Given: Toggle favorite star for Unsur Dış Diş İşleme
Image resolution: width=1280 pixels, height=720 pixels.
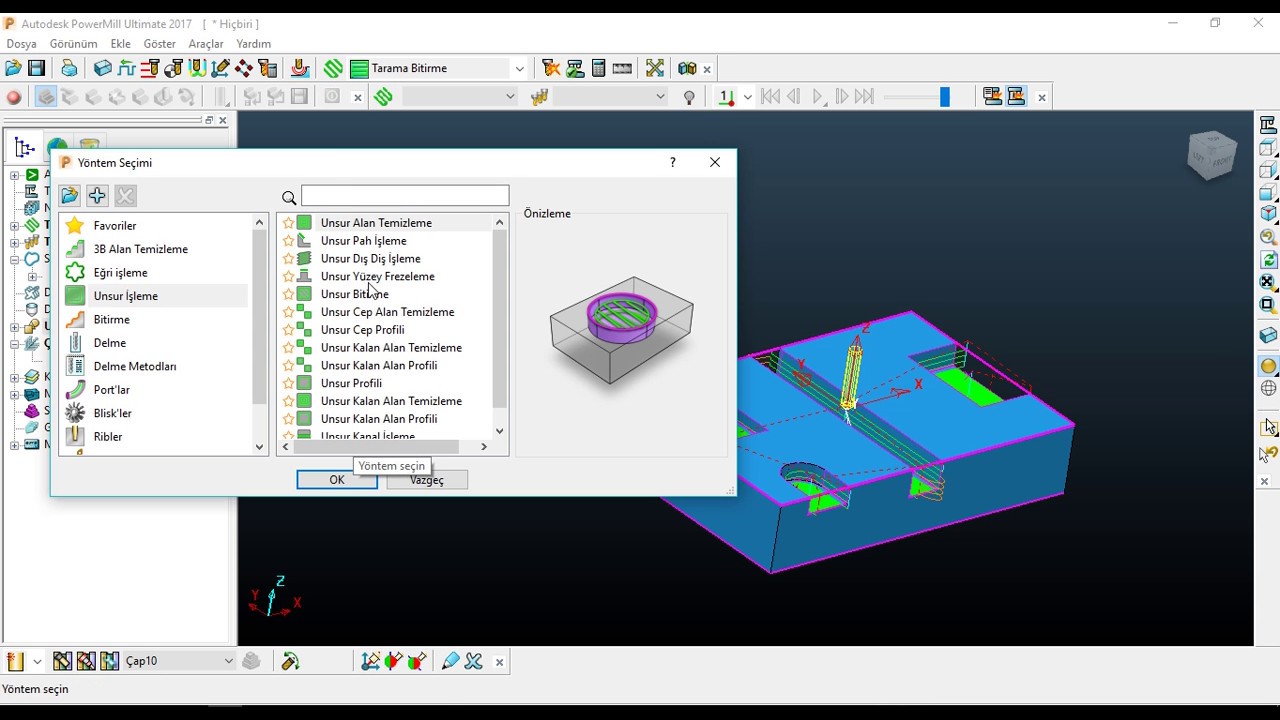Looking at the screenshot, I should tap(289, 259).
